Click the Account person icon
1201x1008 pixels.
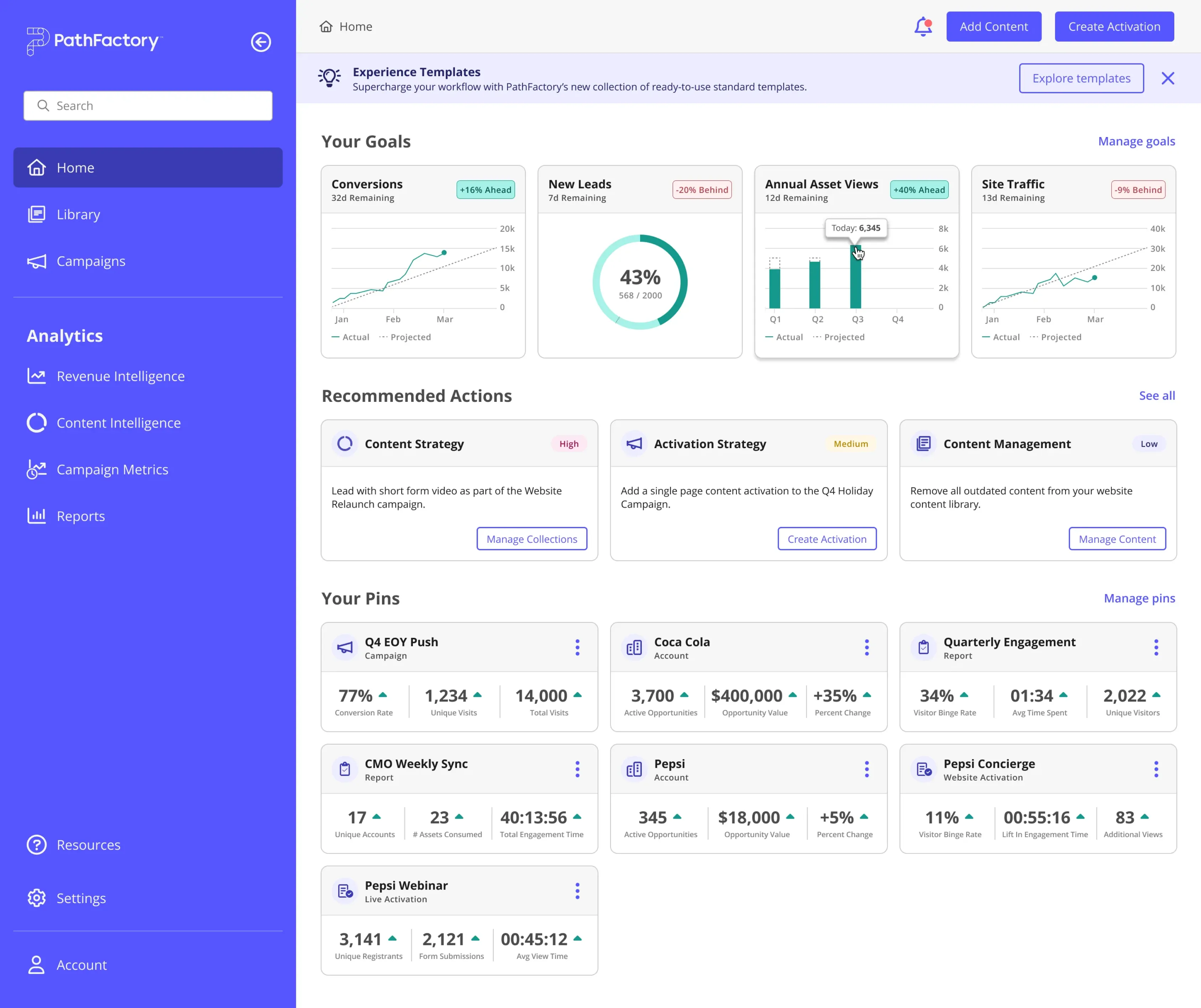[37, 965]
